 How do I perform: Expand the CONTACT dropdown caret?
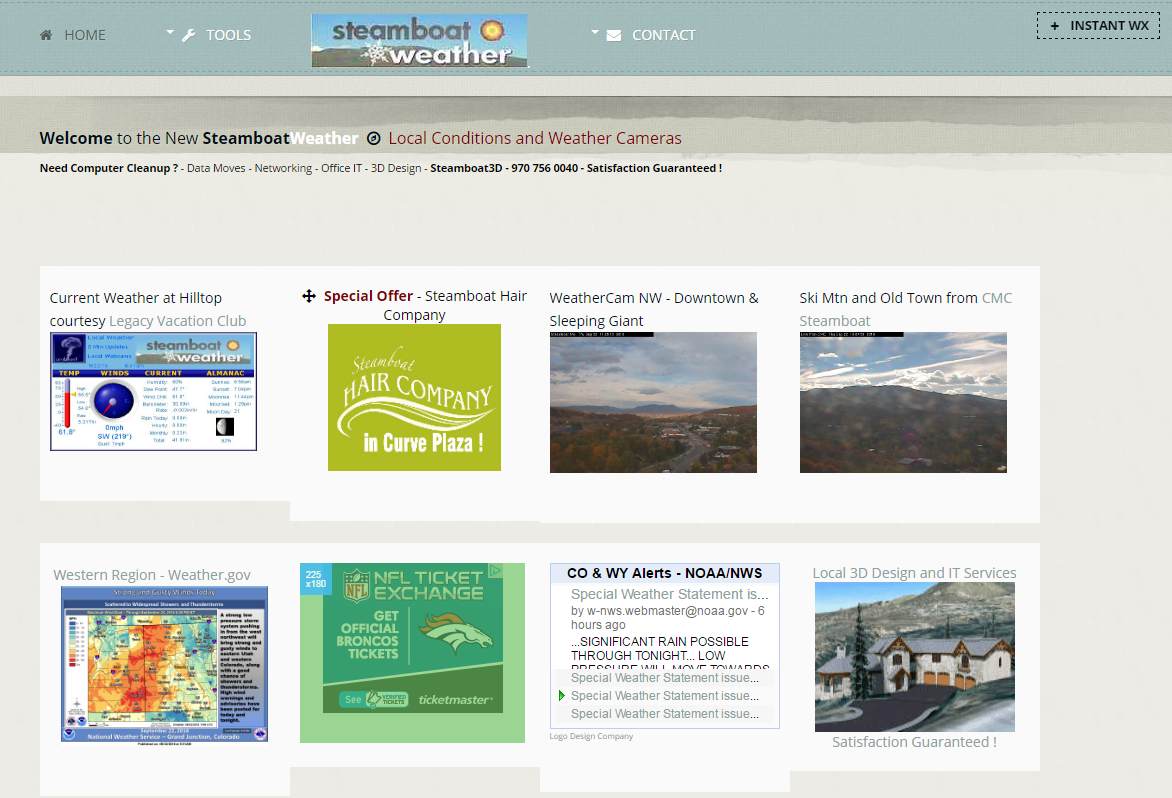595,32
